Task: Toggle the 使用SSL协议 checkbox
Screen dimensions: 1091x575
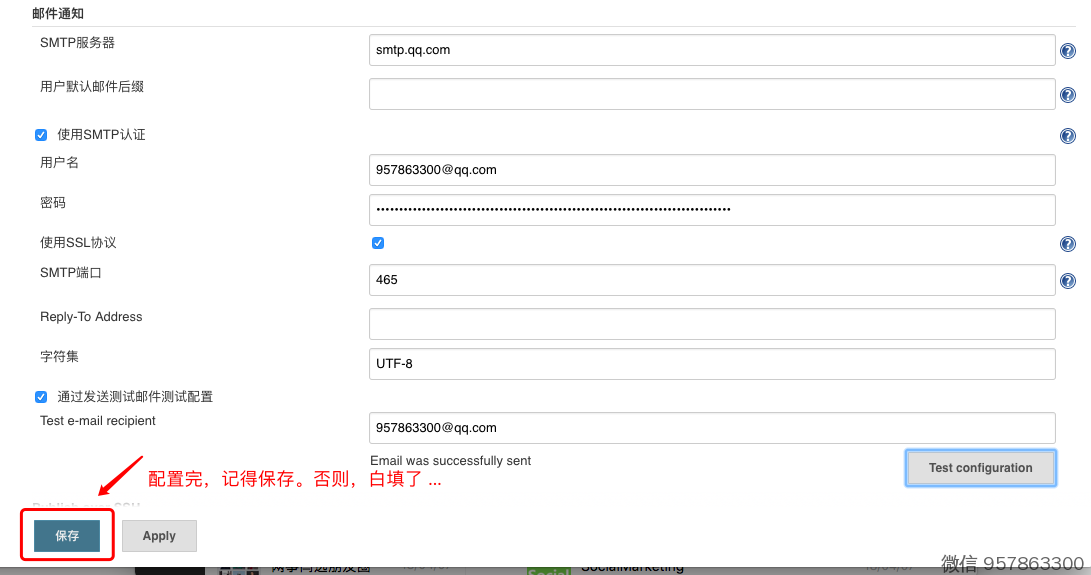Action: (378, 243)
